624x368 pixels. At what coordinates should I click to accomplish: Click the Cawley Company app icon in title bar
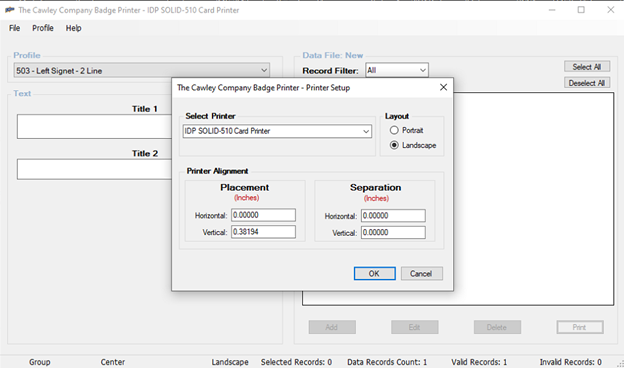pos(10,10)
